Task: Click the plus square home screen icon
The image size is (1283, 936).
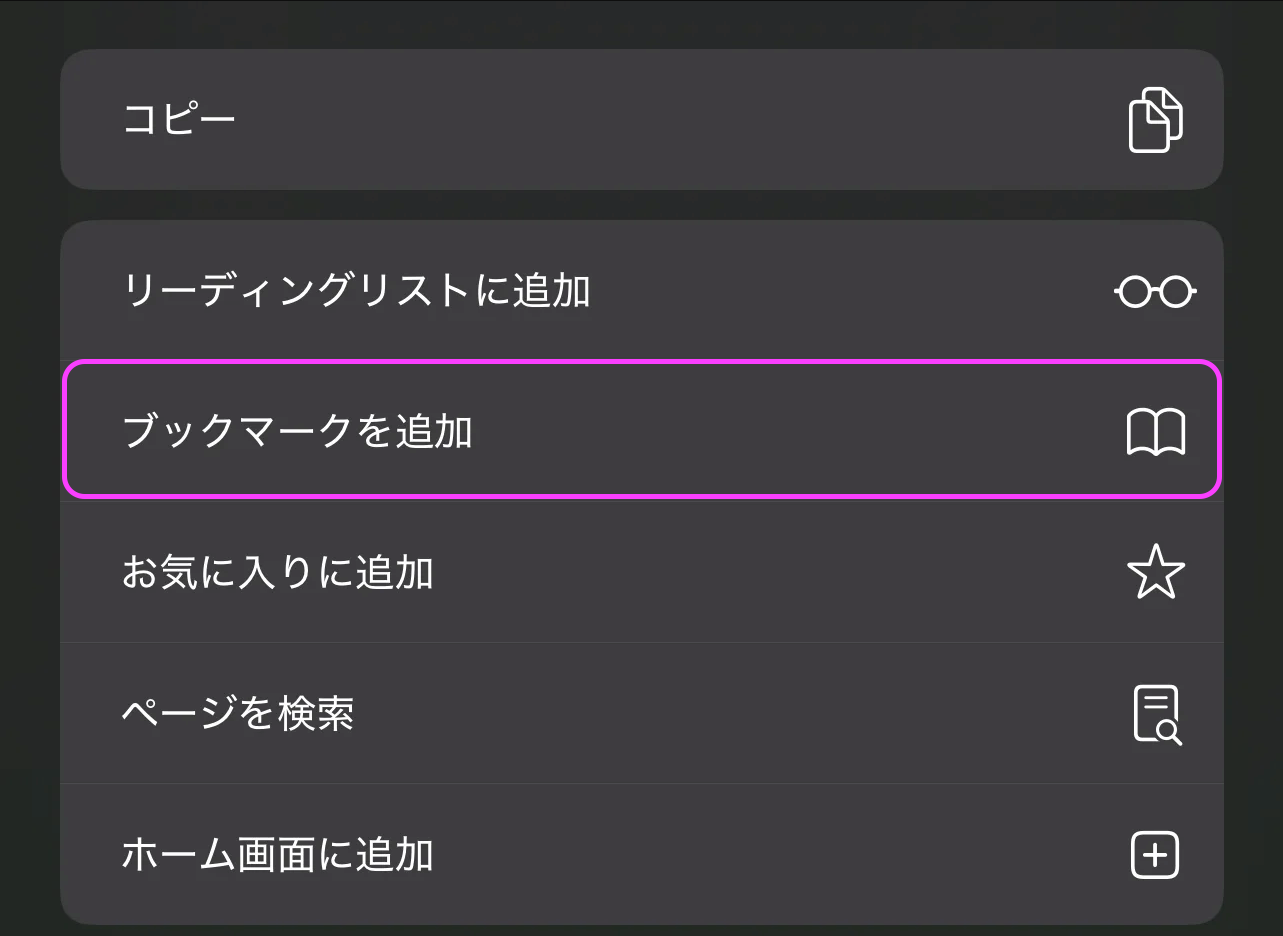Action: pos(1155,855)
